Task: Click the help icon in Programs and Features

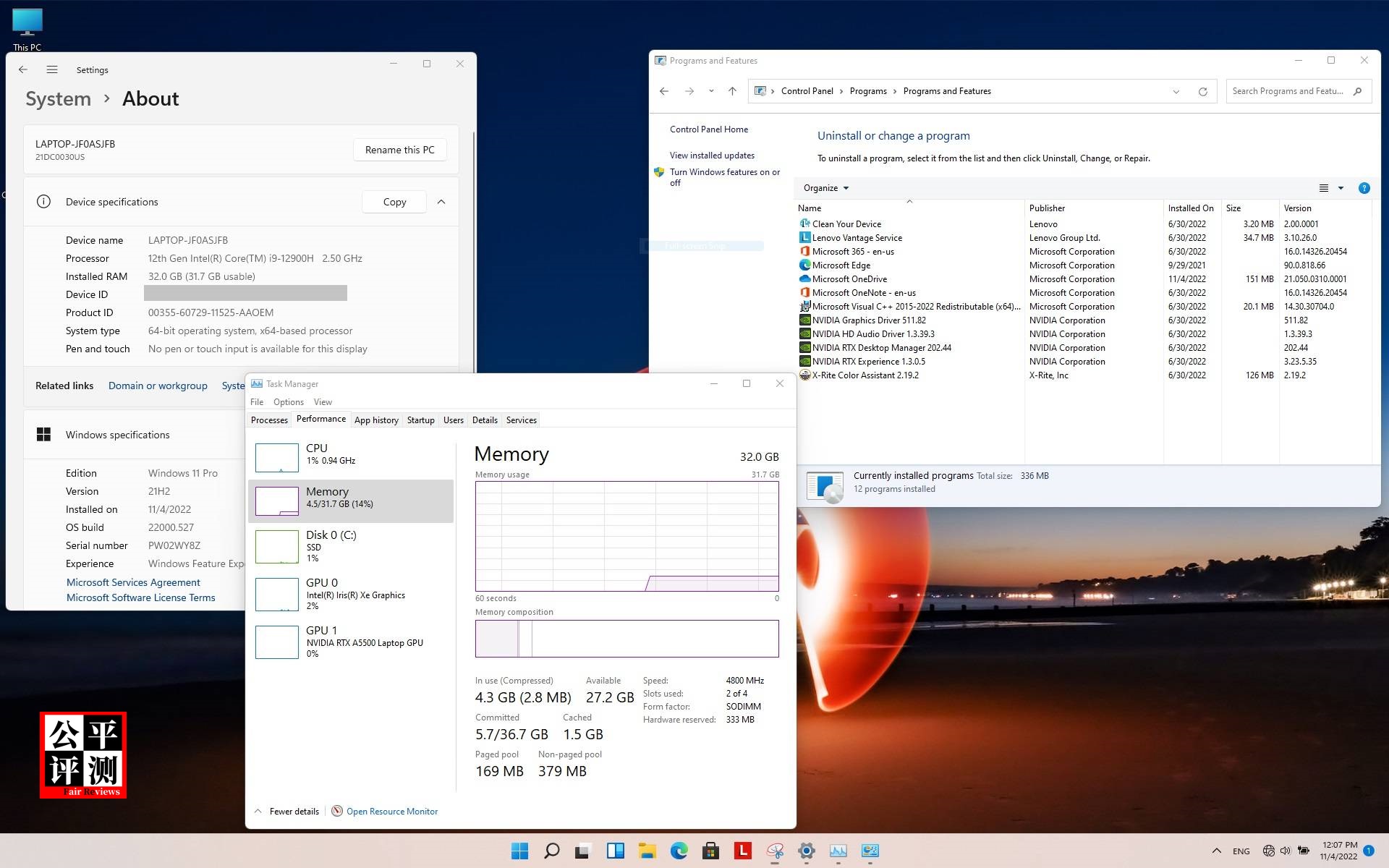Action: click(1364, 187)
